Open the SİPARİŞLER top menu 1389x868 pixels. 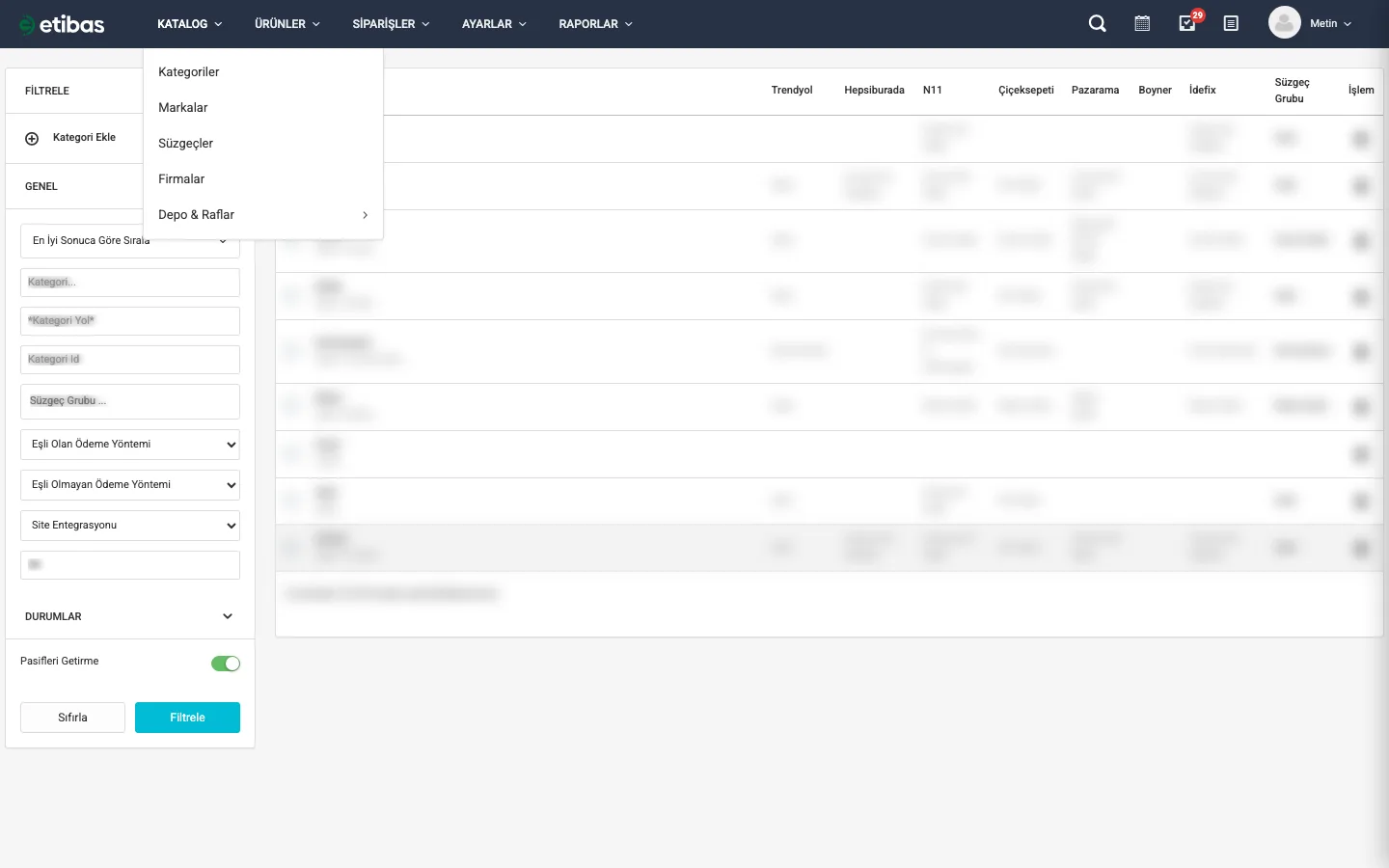click(x=391, y=24)
